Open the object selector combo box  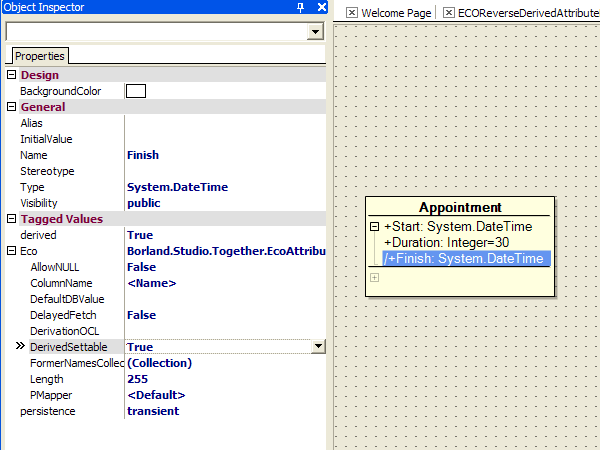(316, 32)
